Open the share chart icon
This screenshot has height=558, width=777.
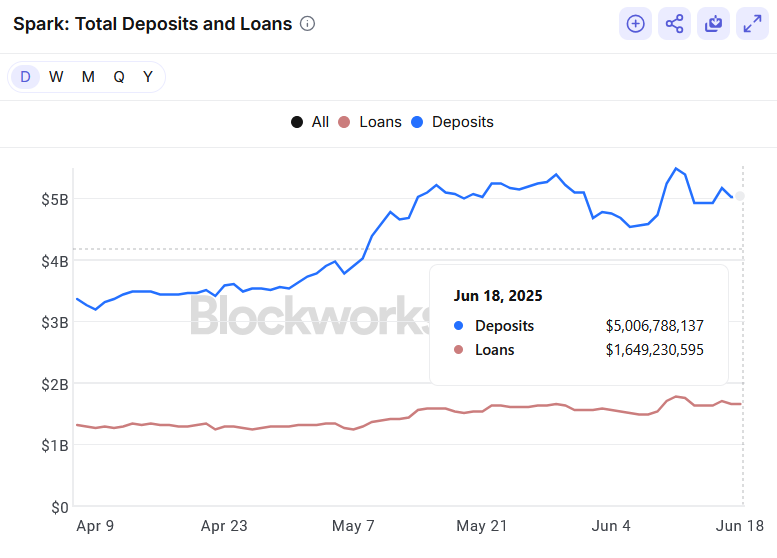674,24
